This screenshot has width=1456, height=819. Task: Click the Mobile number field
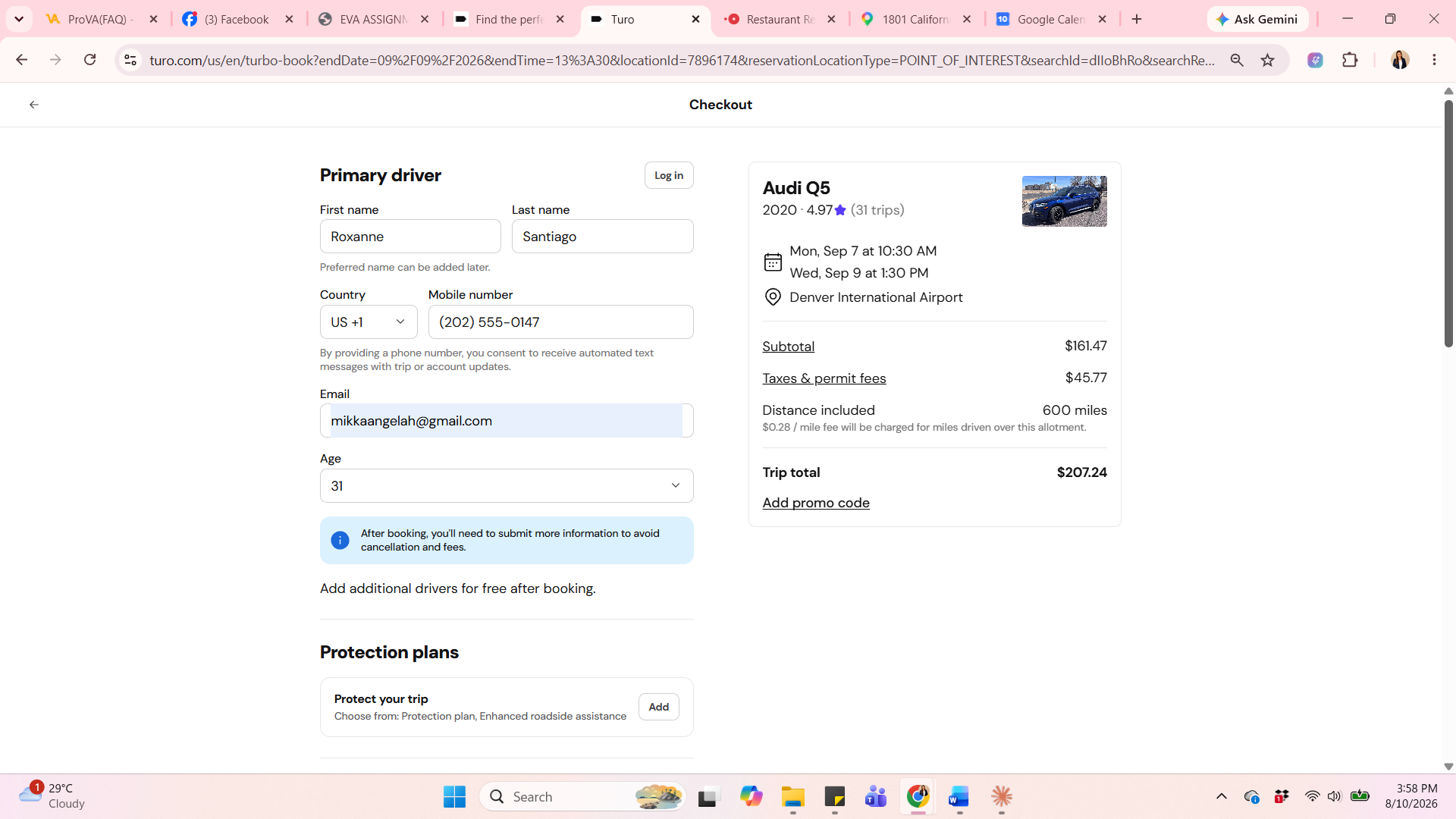pyautogui.click(x=560, y=322)
